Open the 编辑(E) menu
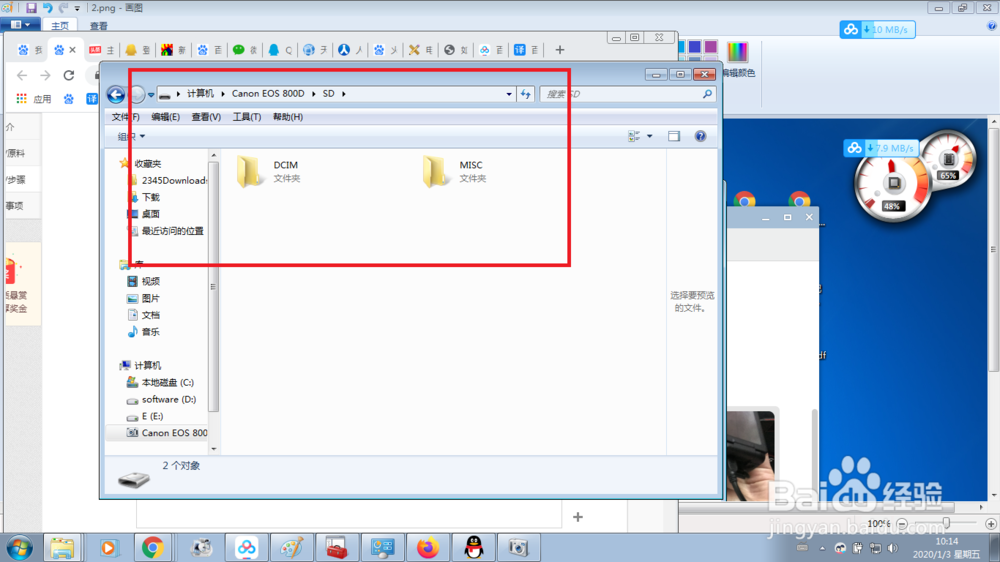Viewport: 1000px width, 562px height. 165,117
